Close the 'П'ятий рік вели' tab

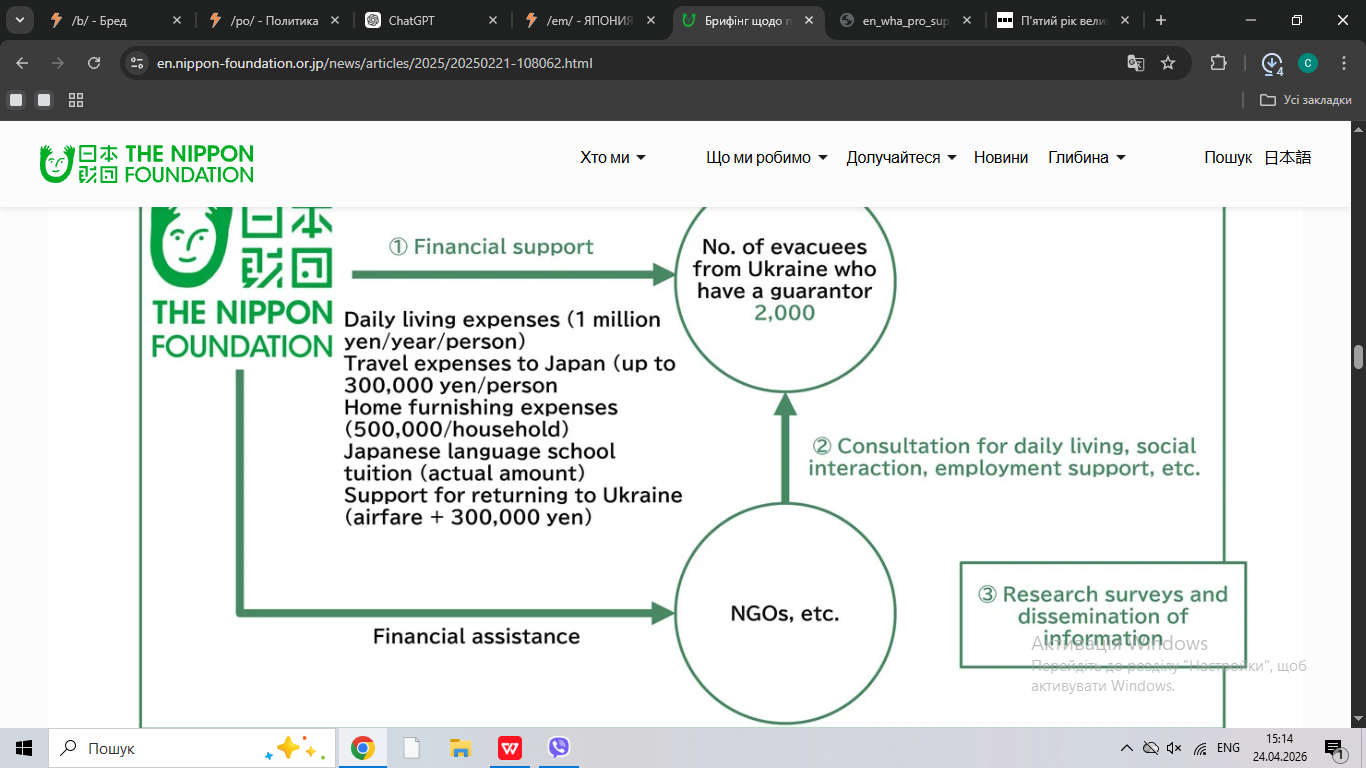pos(1125,20)
